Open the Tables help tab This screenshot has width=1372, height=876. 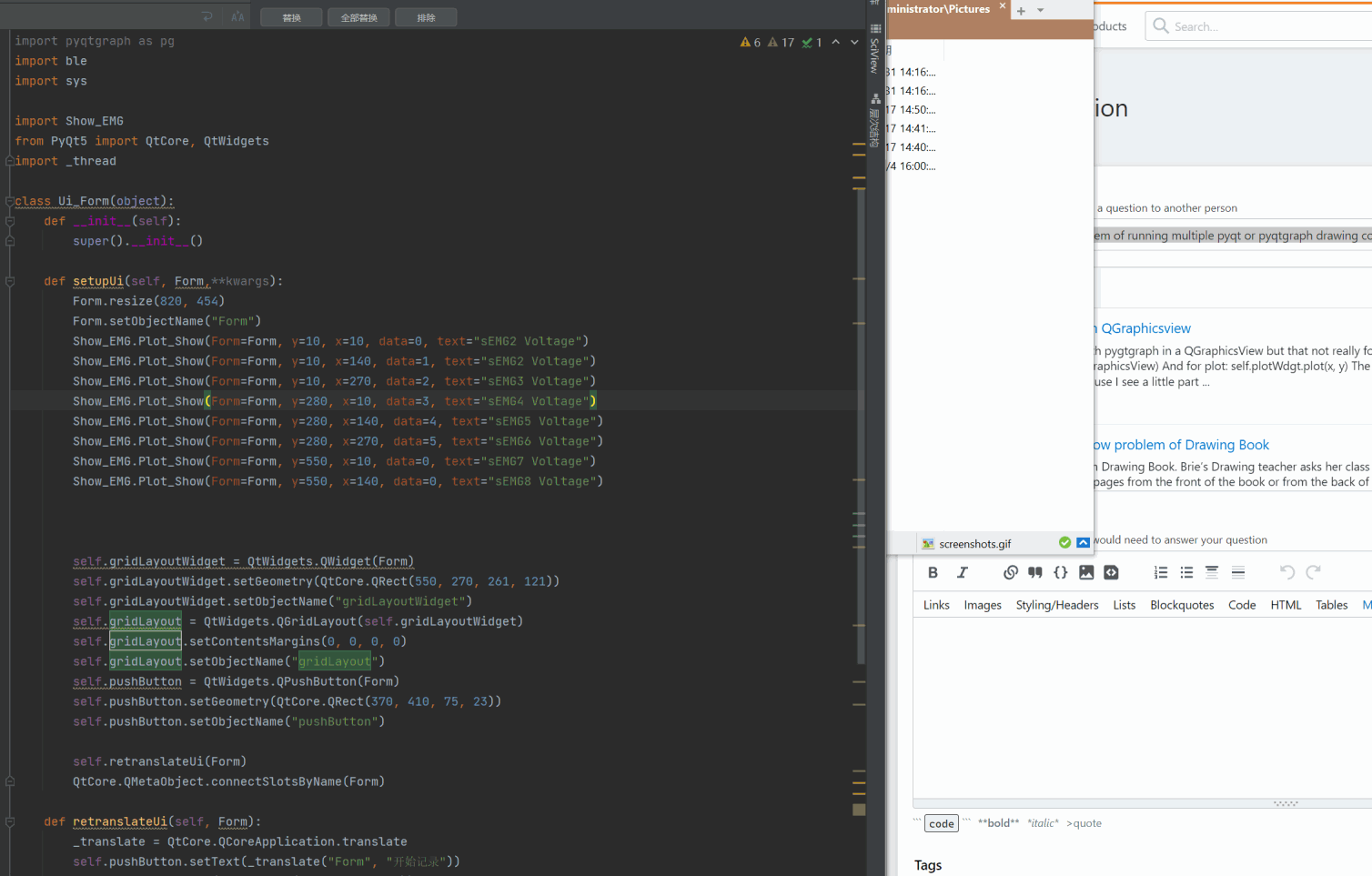tap(1332, 605)
